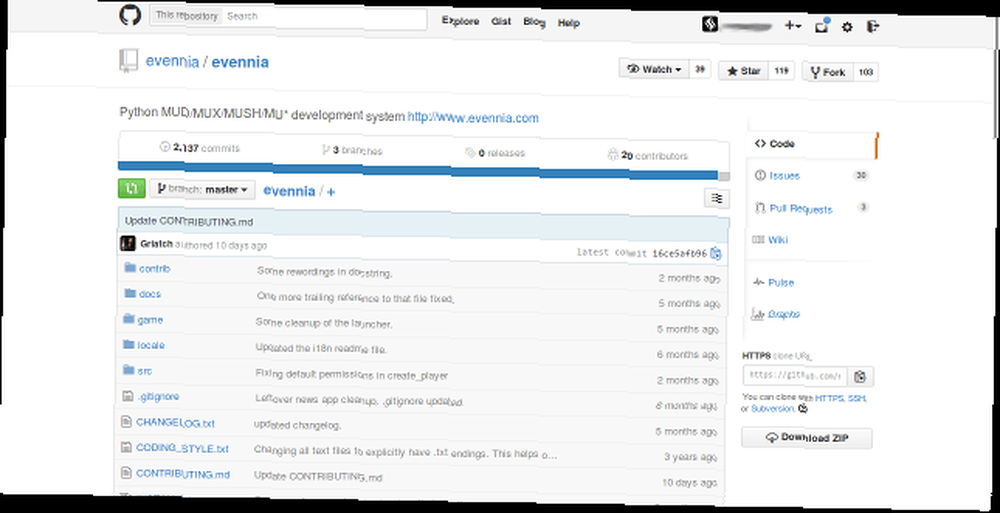The height and width of the screenshot is (513, 1000).
Task: Open the locale folder
Action: [151, 345]
